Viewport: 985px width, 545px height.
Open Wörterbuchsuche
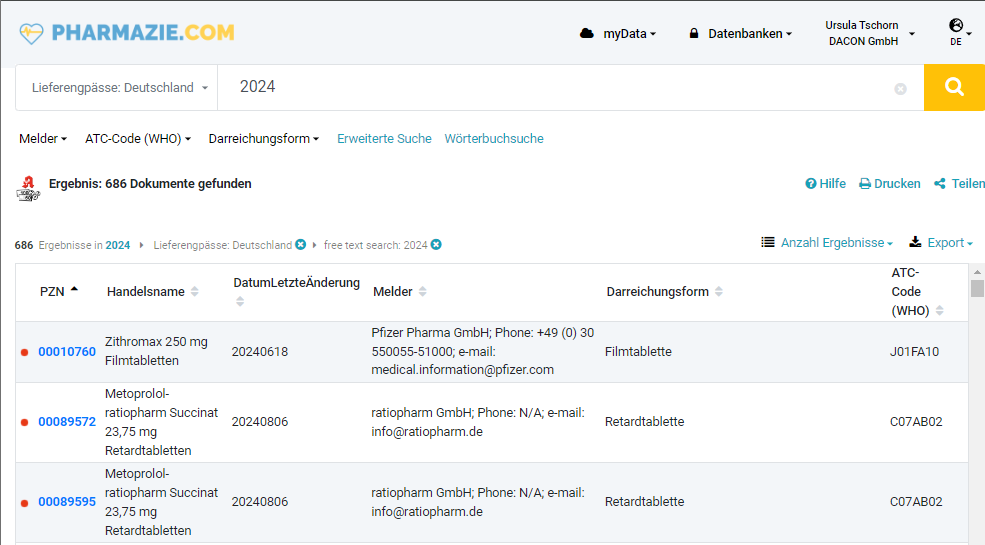(x=494, y=139)
